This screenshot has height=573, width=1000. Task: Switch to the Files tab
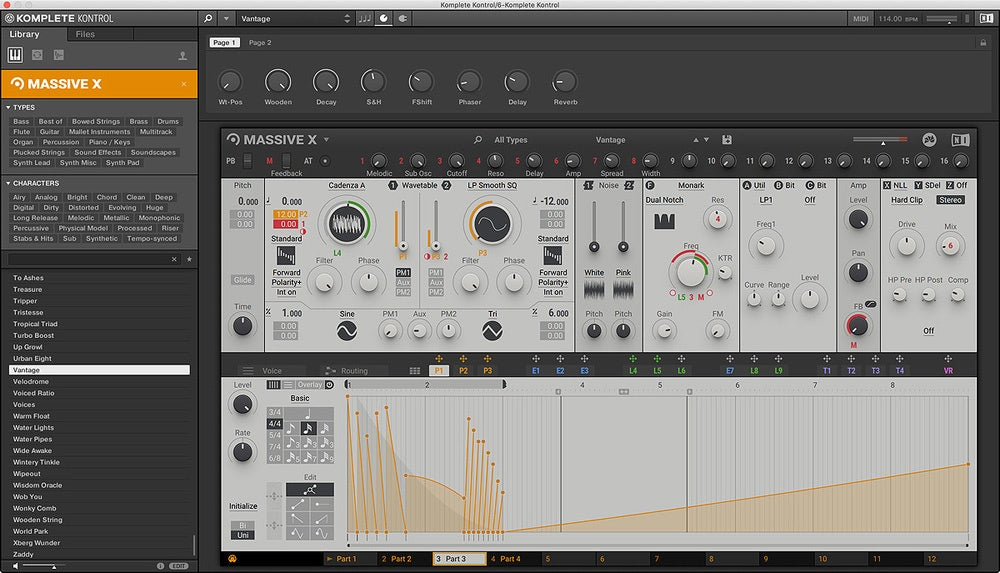click(85, 34)
